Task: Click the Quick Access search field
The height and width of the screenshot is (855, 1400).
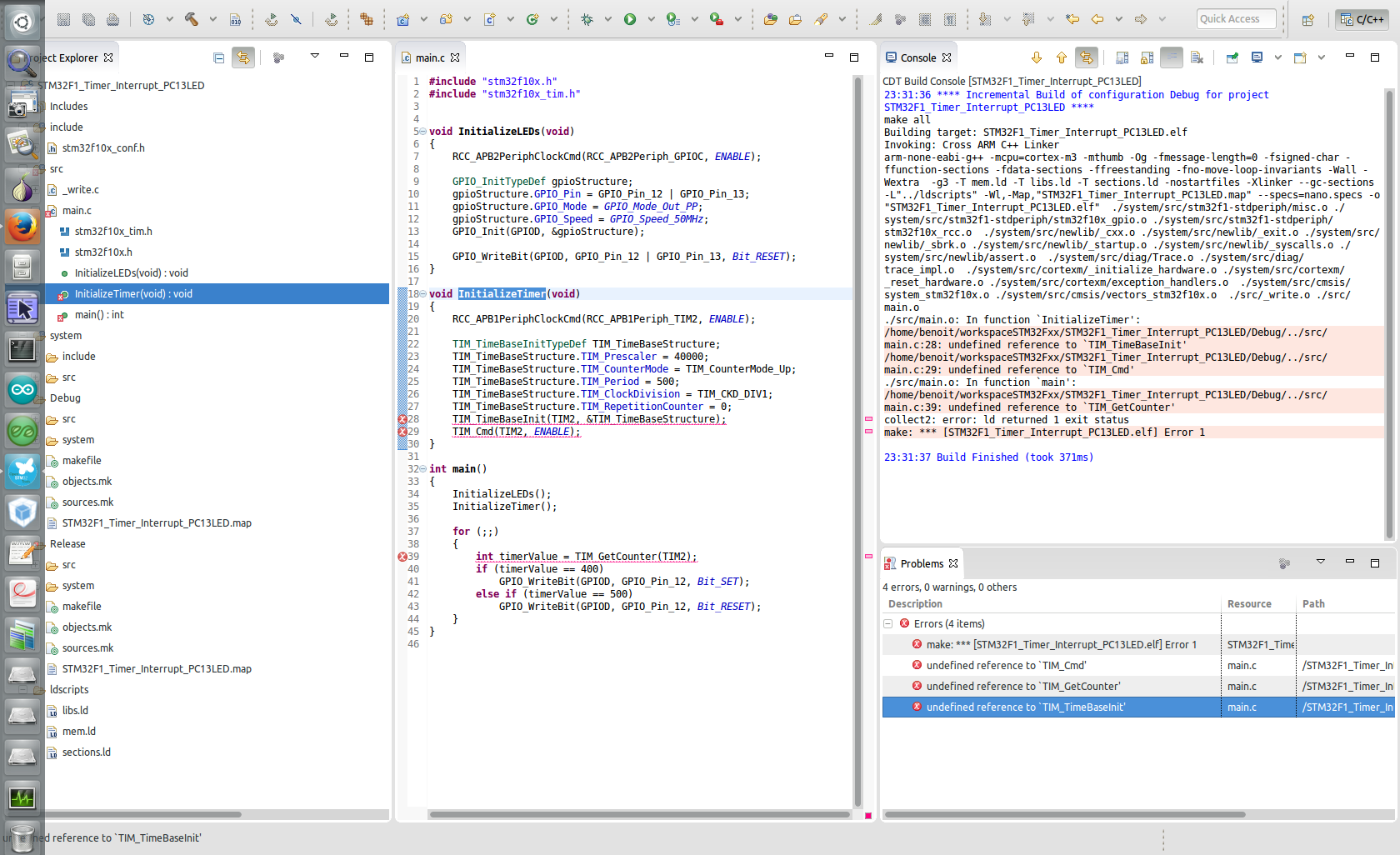Action: (1236, 19)
